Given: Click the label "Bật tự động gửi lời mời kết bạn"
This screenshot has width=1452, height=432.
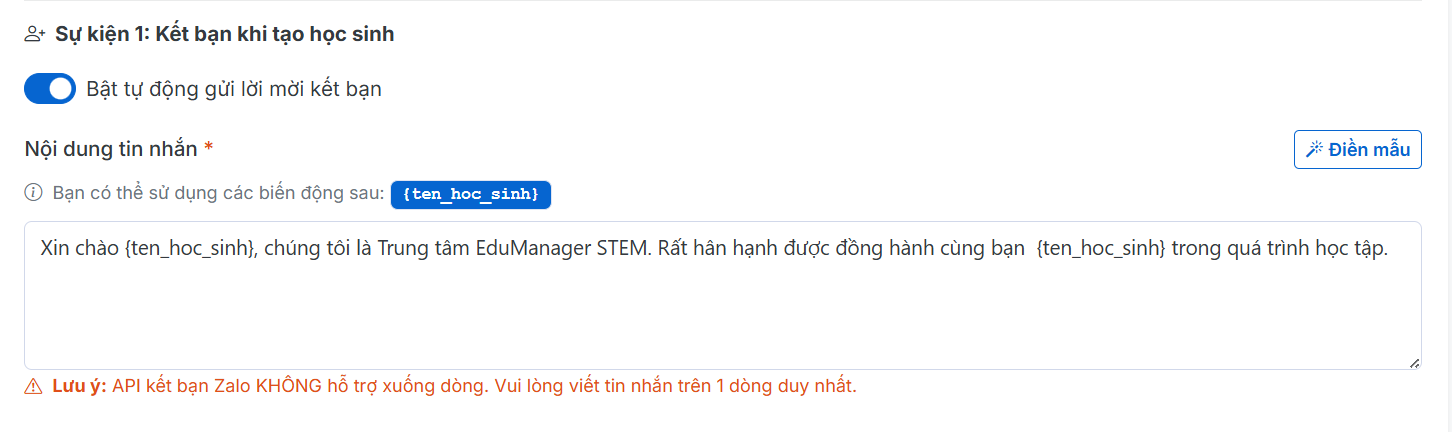Looking at the screenshot, I should 234,89.
